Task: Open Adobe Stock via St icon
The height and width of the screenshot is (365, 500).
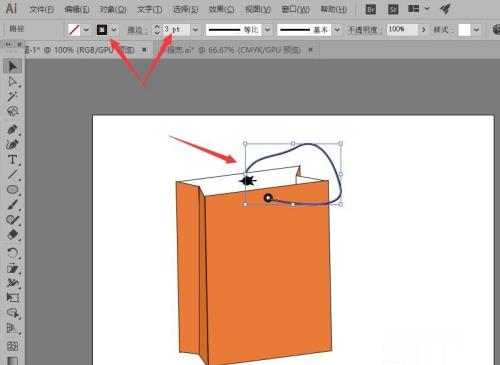Action: click(x=393, y=9)
